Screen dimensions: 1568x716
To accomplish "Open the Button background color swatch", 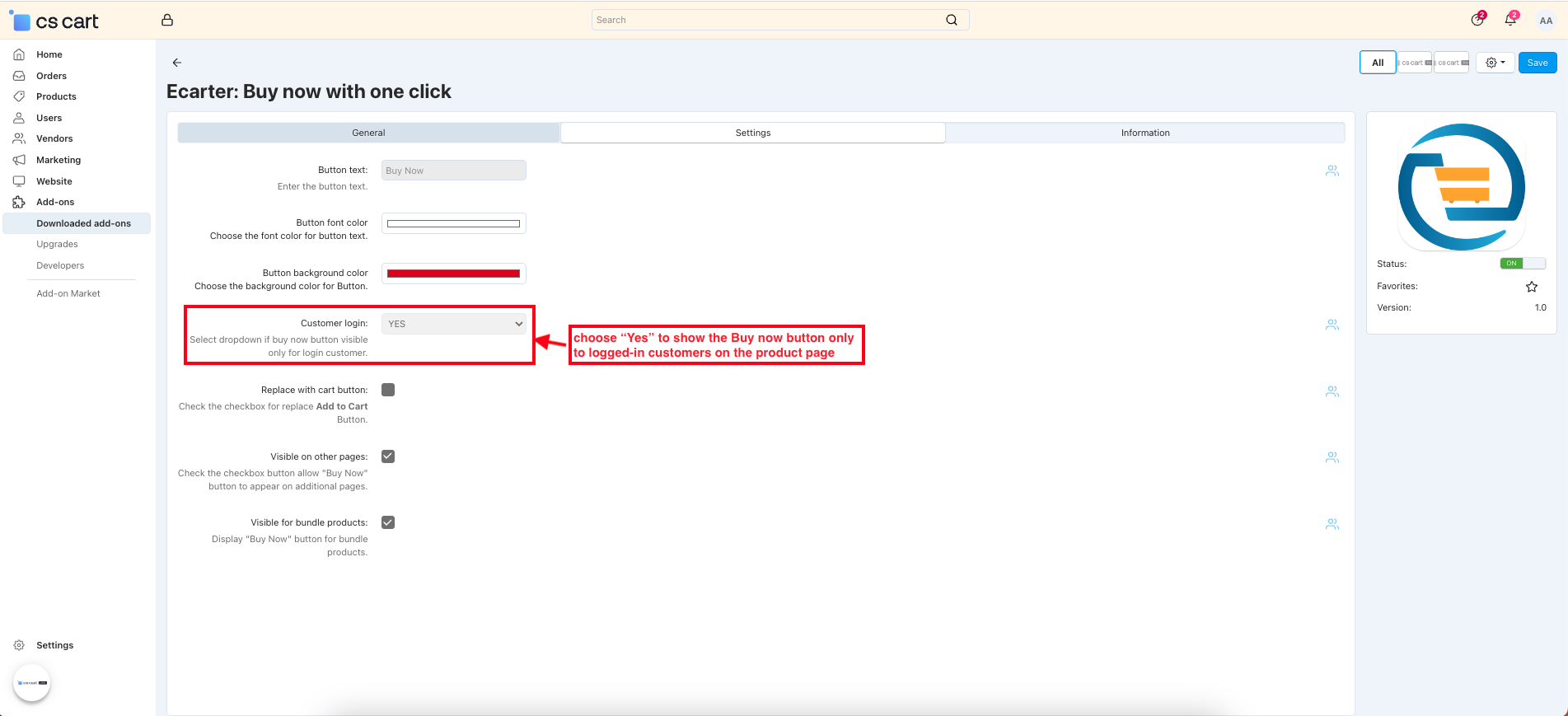I will pos(453,274).
